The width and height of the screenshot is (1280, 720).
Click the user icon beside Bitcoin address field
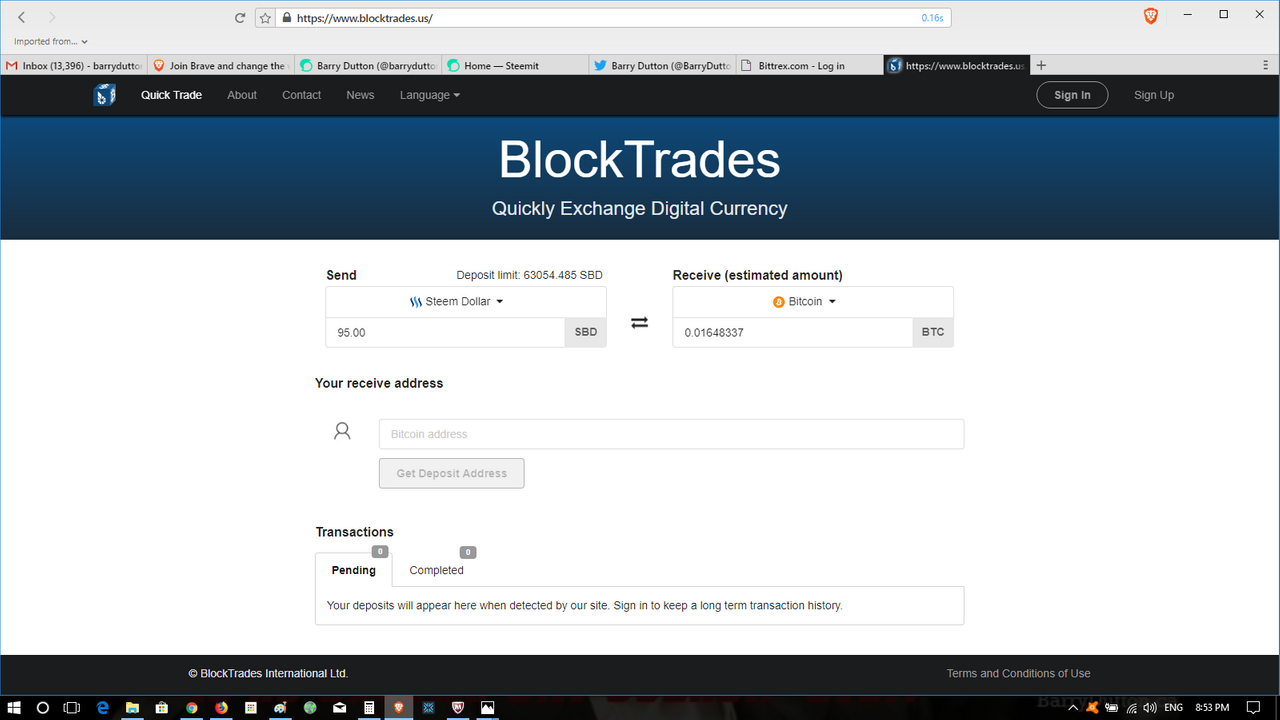[x=342, y=431]
